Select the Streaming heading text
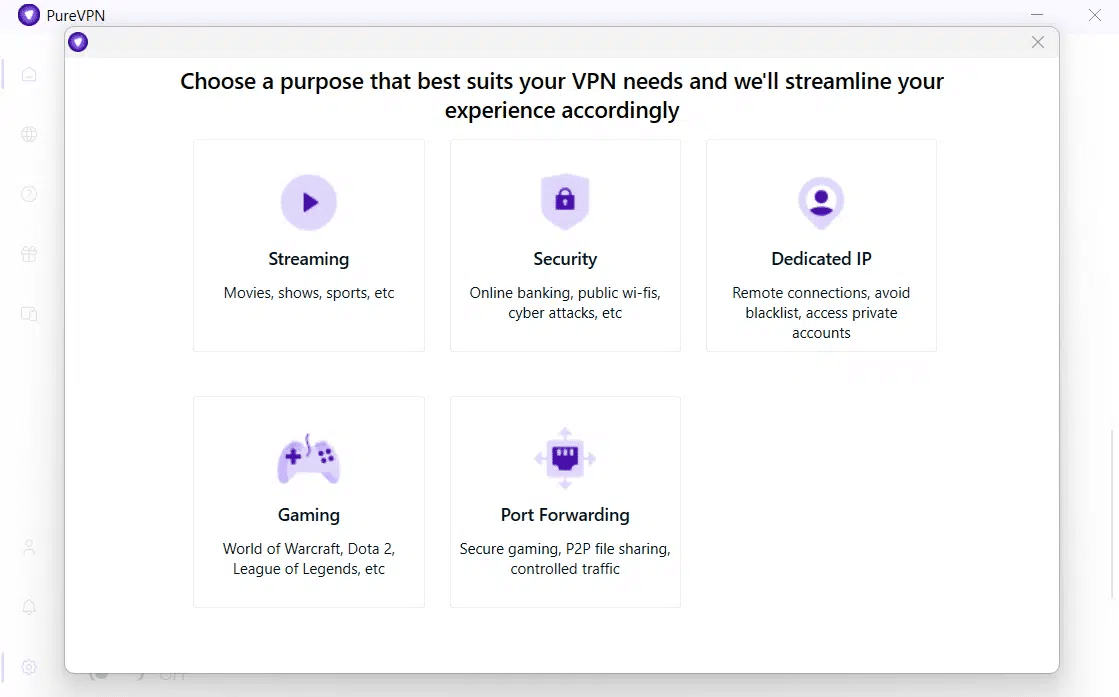The image size is (1119, 697). coord(308,259)
